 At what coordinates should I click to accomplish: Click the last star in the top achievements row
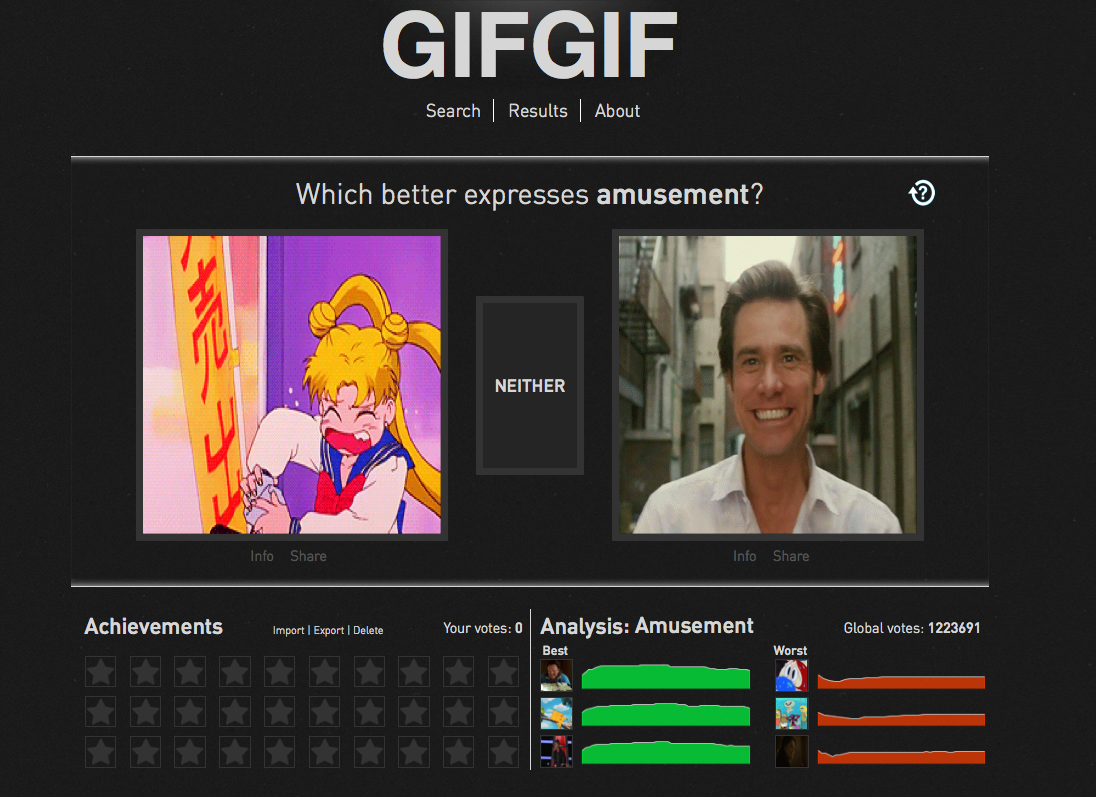[502, 672]
